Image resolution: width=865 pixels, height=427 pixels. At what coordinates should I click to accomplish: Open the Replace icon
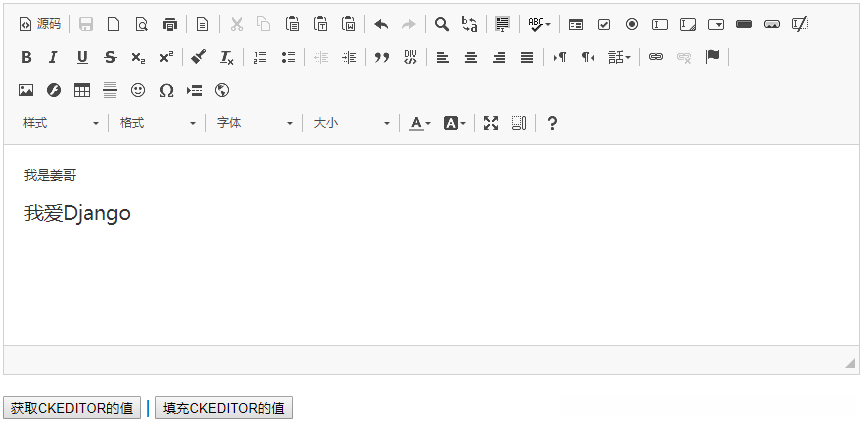(x=470, y=24)
